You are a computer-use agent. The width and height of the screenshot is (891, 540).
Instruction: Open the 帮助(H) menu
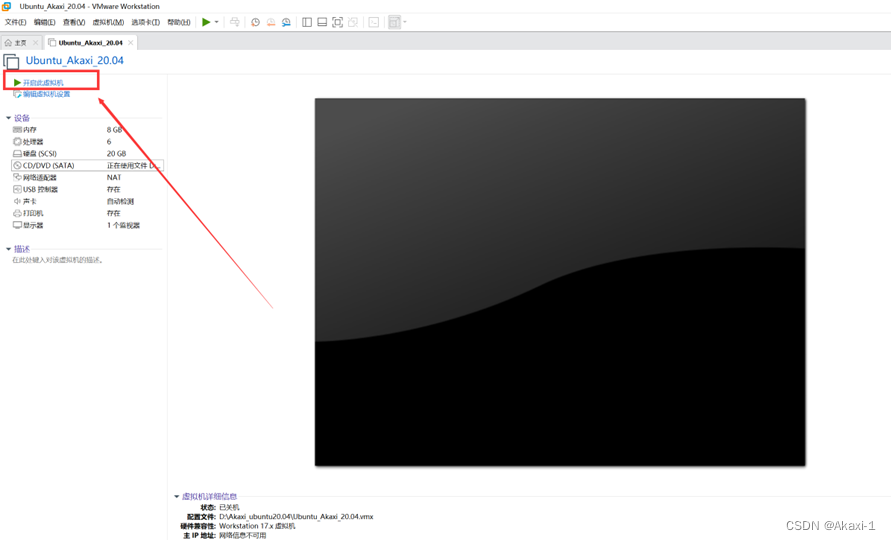coord(178,22)
